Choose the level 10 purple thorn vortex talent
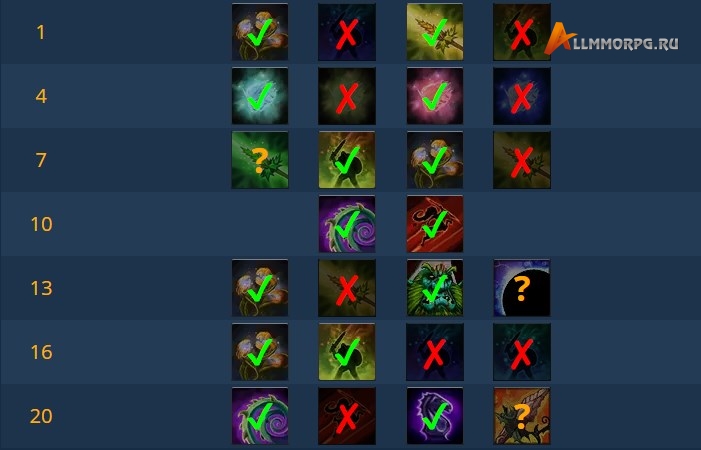This screenshot has width=701, height=450. tap(347, 224)
